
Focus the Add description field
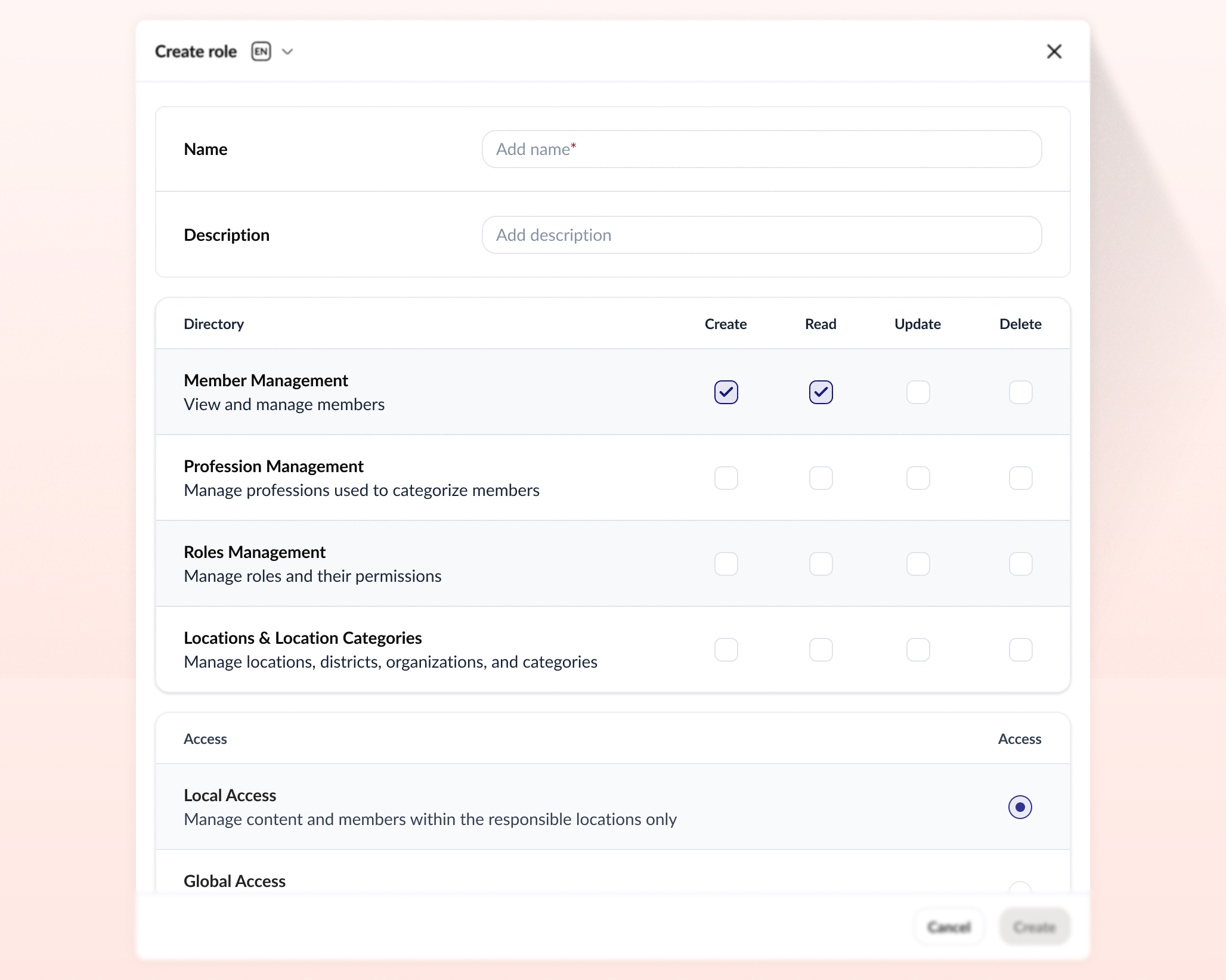click(x=761, y=235)
